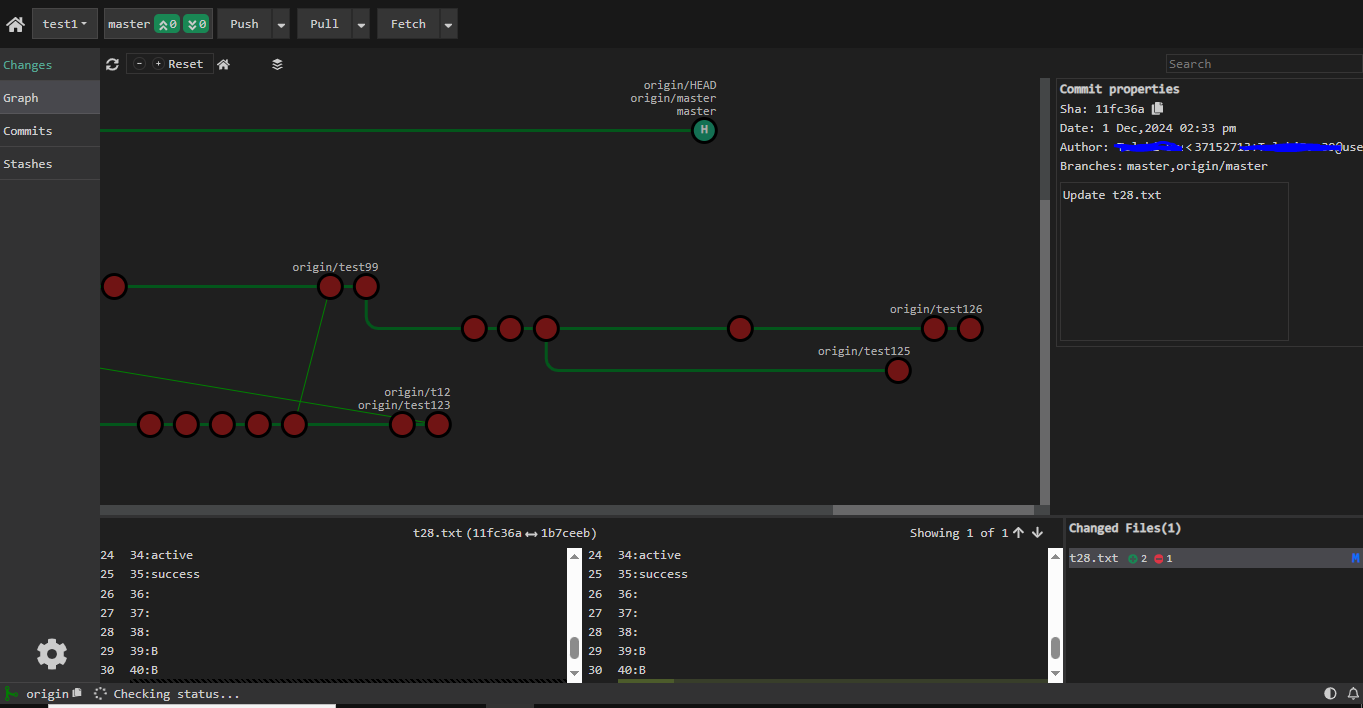
Task: Copy the origin URL icon in status bar
Action: (x=77, y=693)
